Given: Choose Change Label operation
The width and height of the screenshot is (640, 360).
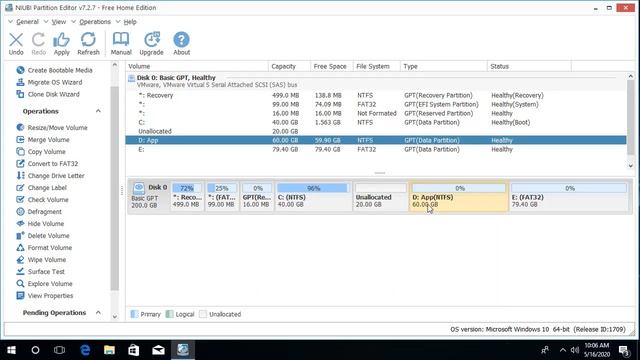Looking at the screenshot, I should (41, 188).
